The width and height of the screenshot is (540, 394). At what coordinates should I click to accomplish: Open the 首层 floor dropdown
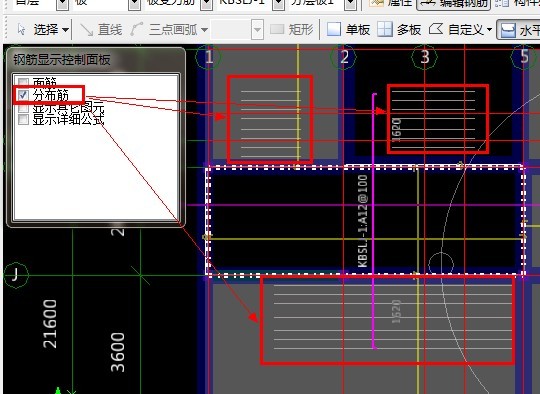pos(62,4)
